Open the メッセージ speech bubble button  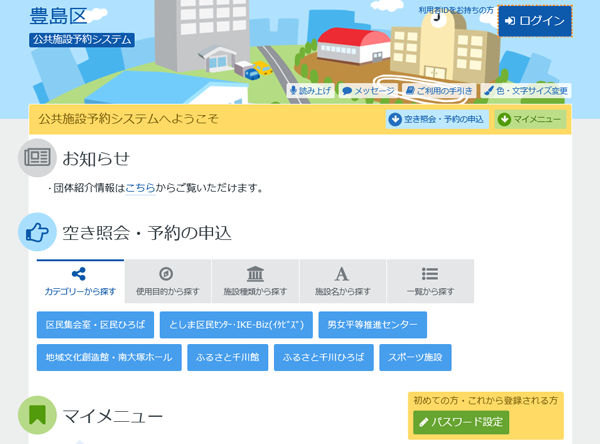pyautogui.click(x=368, y=91)
